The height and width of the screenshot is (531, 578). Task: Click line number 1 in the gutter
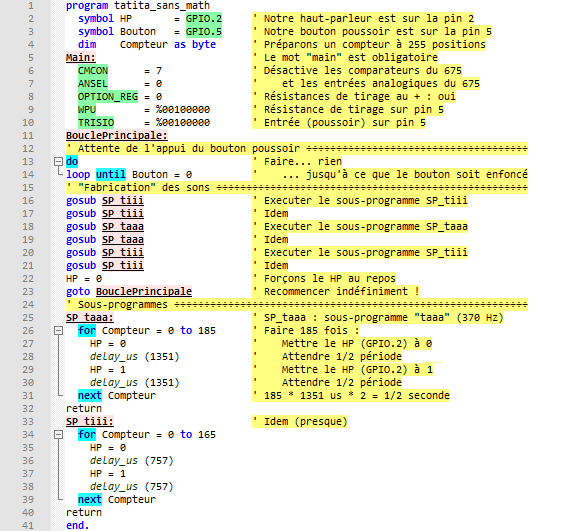click(31, 6)
